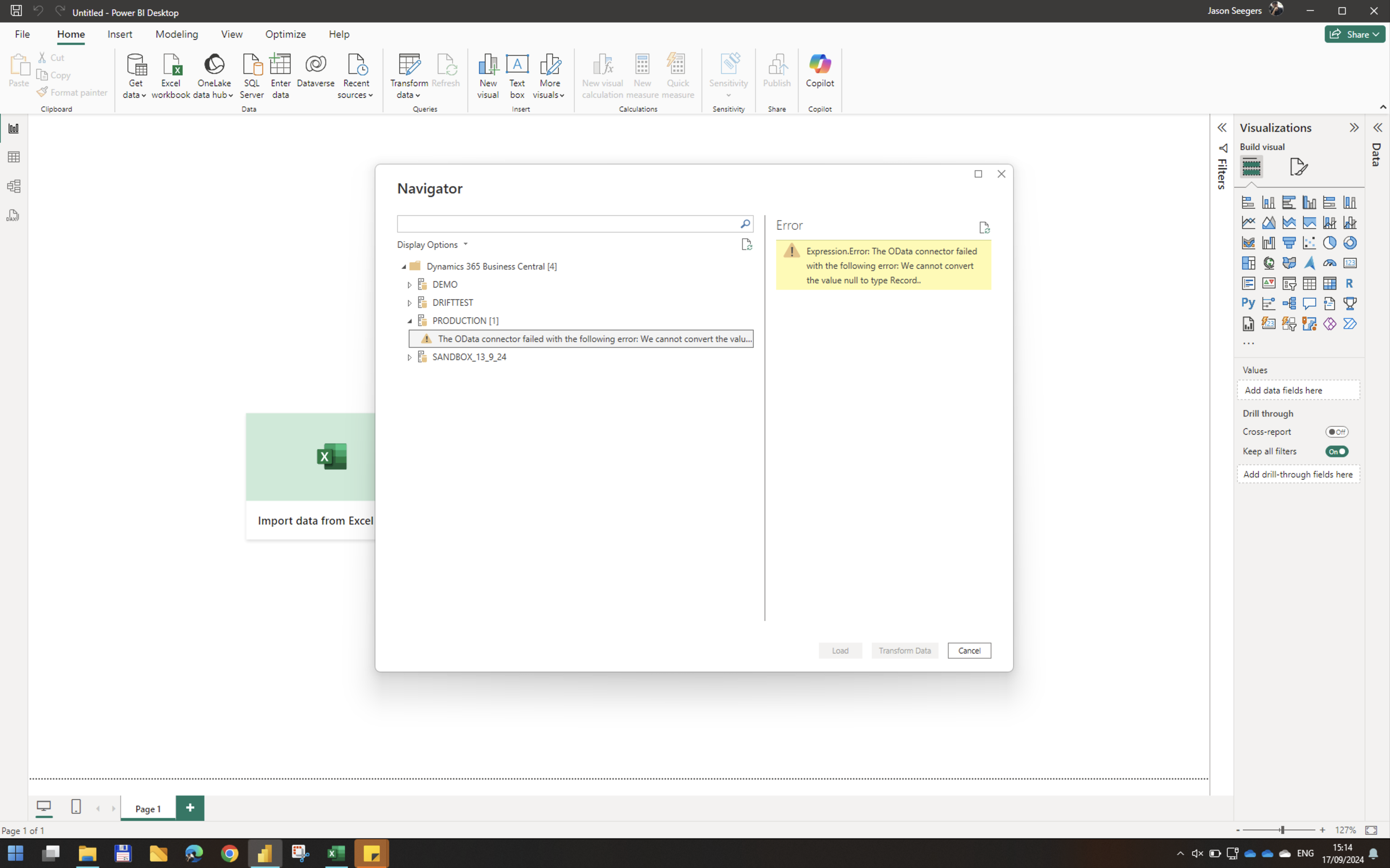This screenshot has height=868, width=1390.
Task: Click the Excel workbook icon
Action: pos(171,76)
